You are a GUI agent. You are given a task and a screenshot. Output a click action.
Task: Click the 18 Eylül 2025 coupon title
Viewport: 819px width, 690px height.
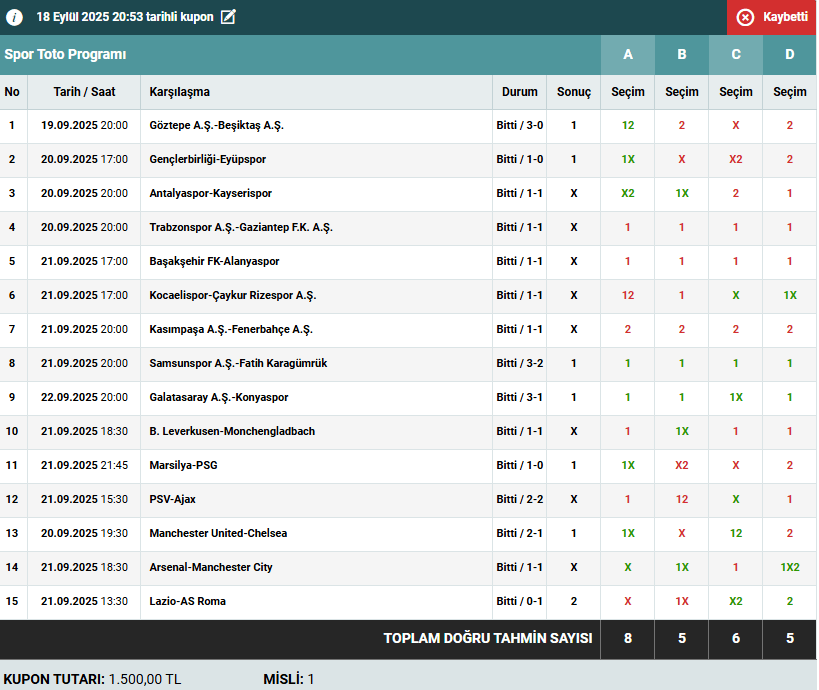point(125,17)
